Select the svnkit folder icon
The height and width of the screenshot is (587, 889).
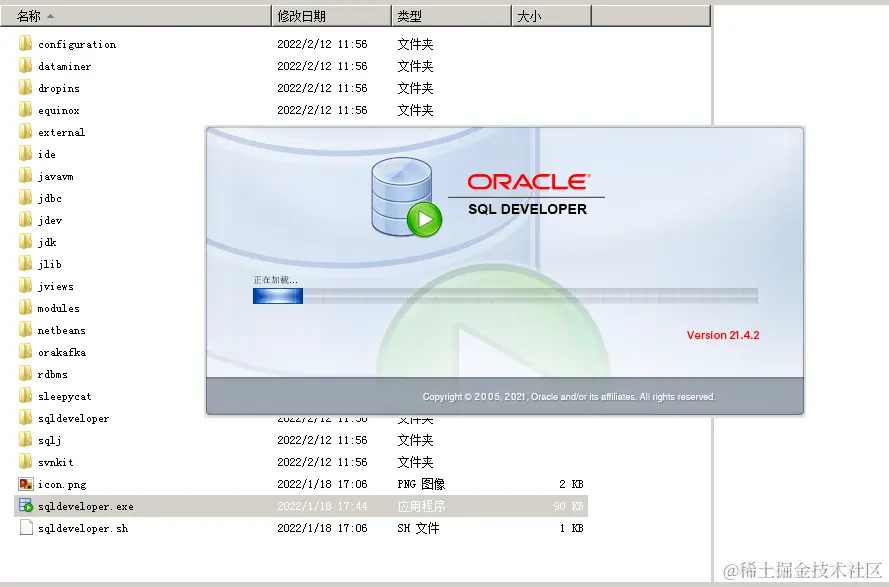point(26,462)
